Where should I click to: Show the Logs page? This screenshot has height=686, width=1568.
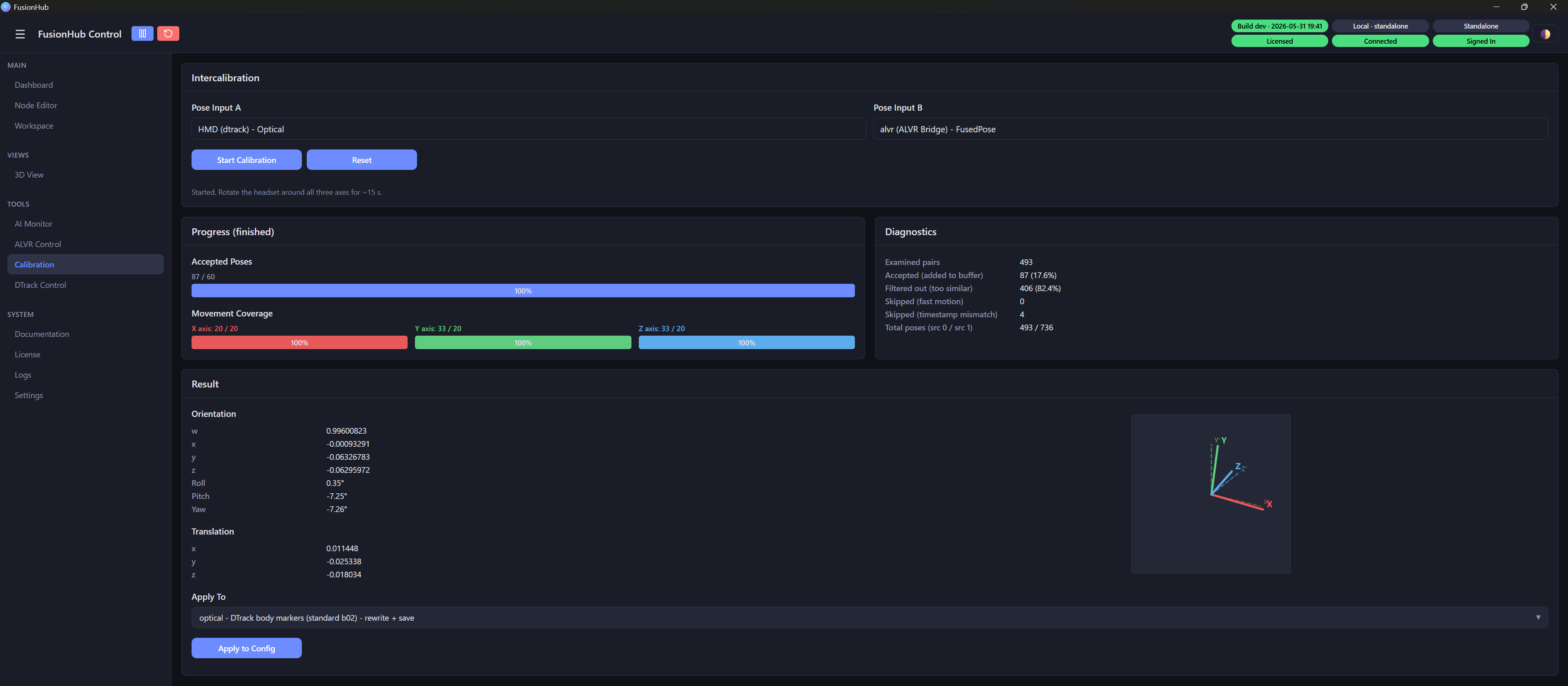tap(85, 375)
